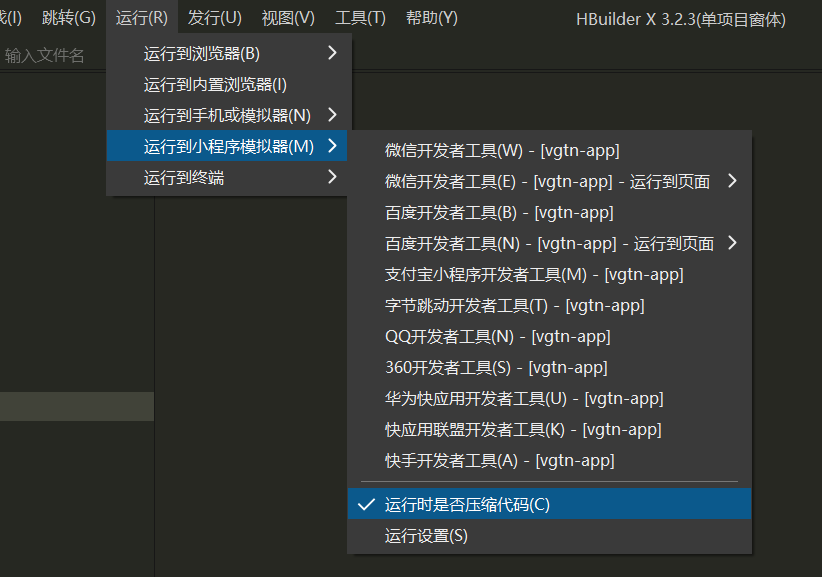Open the 帮助(Y) help menu
This screenshot has width=822, height=577.
click(x=432, y=17)
